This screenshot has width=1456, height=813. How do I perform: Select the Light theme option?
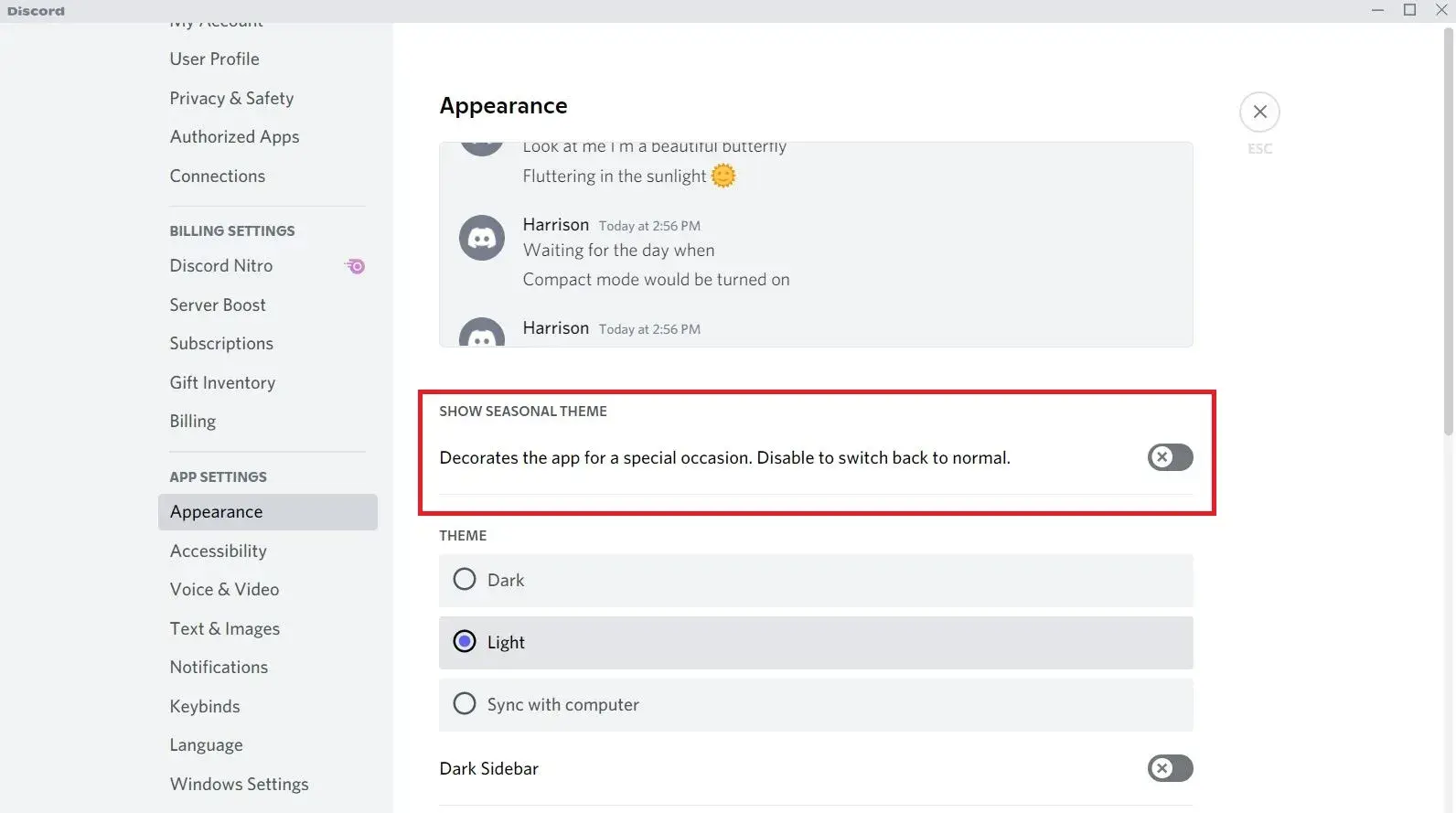(x=464, y=641)
